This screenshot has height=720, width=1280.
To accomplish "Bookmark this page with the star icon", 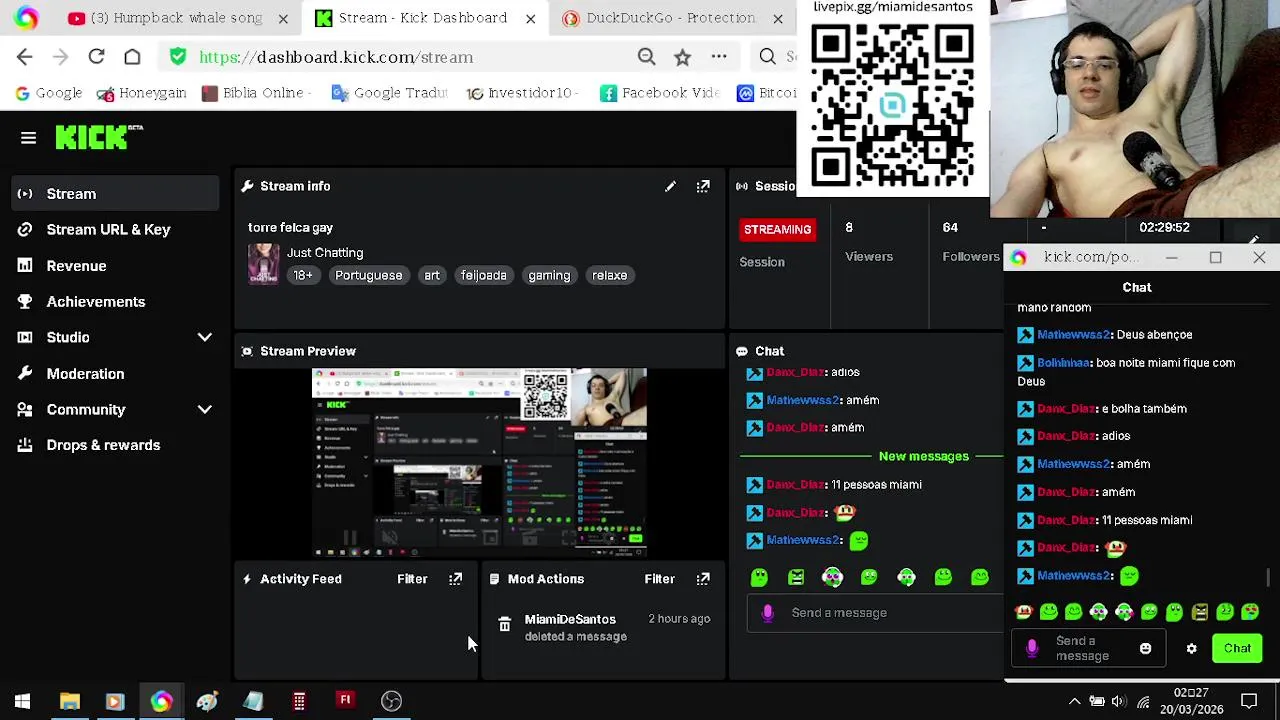I will coord(682,57).
